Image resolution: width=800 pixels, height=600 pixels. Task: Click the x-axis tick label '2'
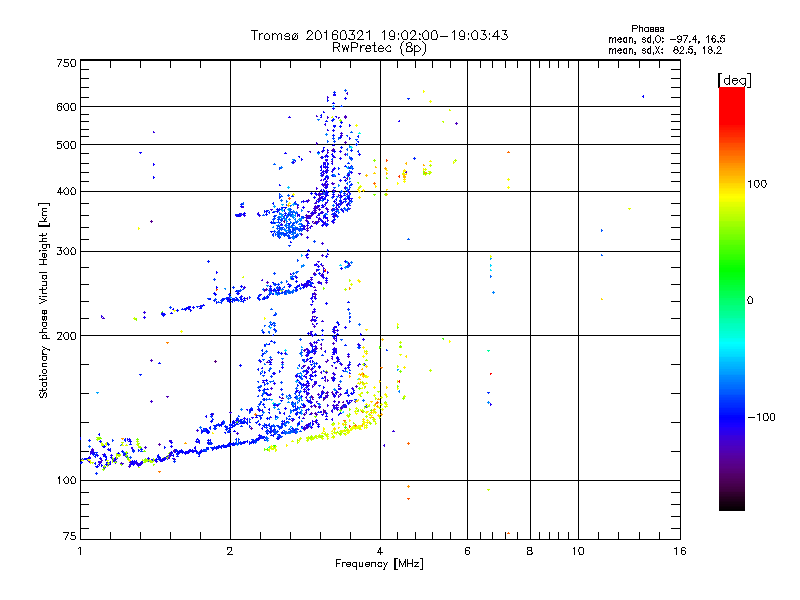pos(230,551)
